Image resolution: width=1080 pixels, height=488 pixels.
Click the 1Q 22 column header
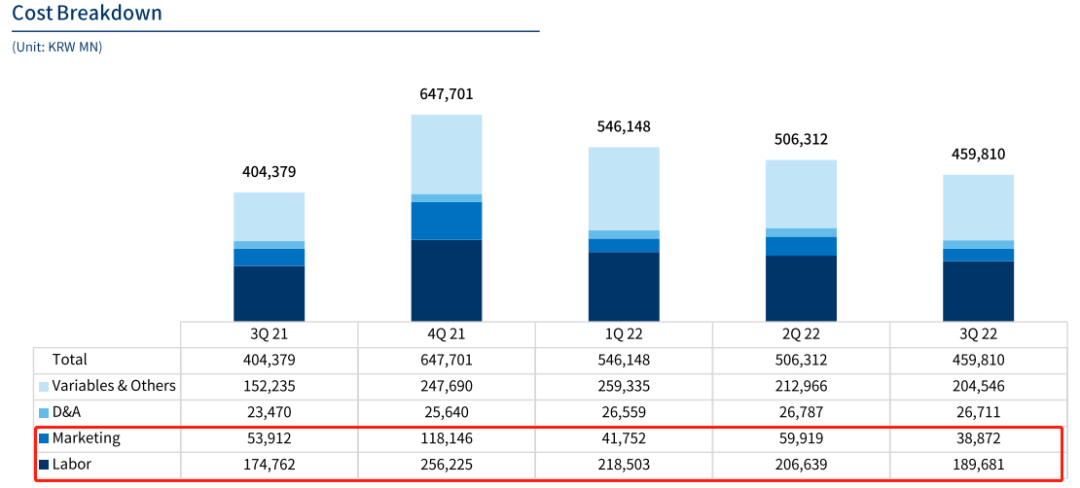click(623, 335)
